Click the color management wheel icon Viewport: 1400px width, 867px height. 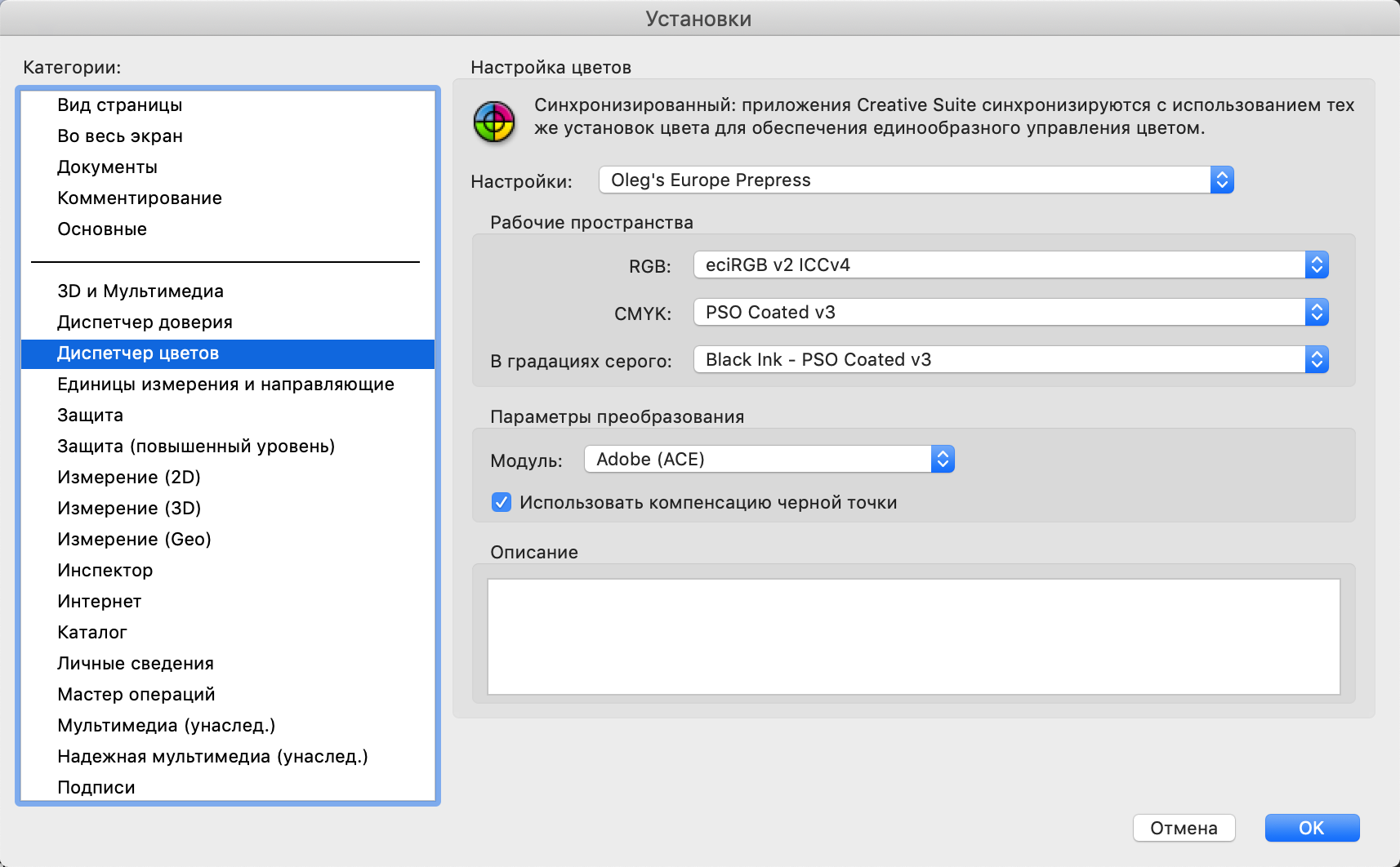point(494,122)
